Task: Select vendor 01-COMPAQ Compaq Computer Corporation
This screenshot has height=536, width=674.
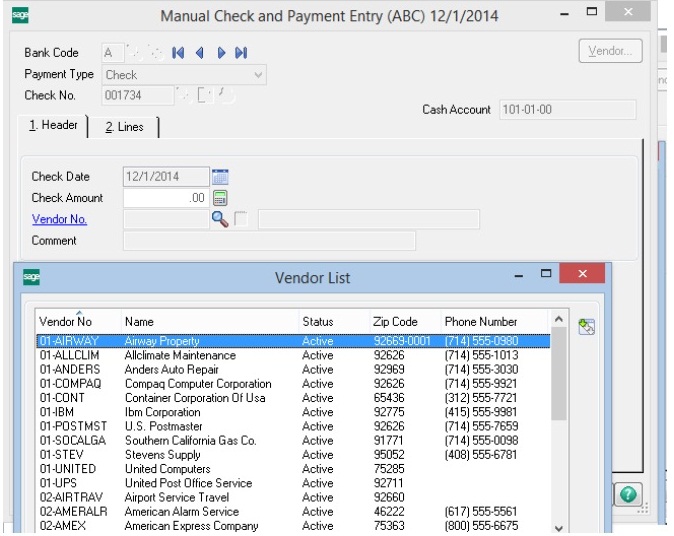Action: (293, 384)
